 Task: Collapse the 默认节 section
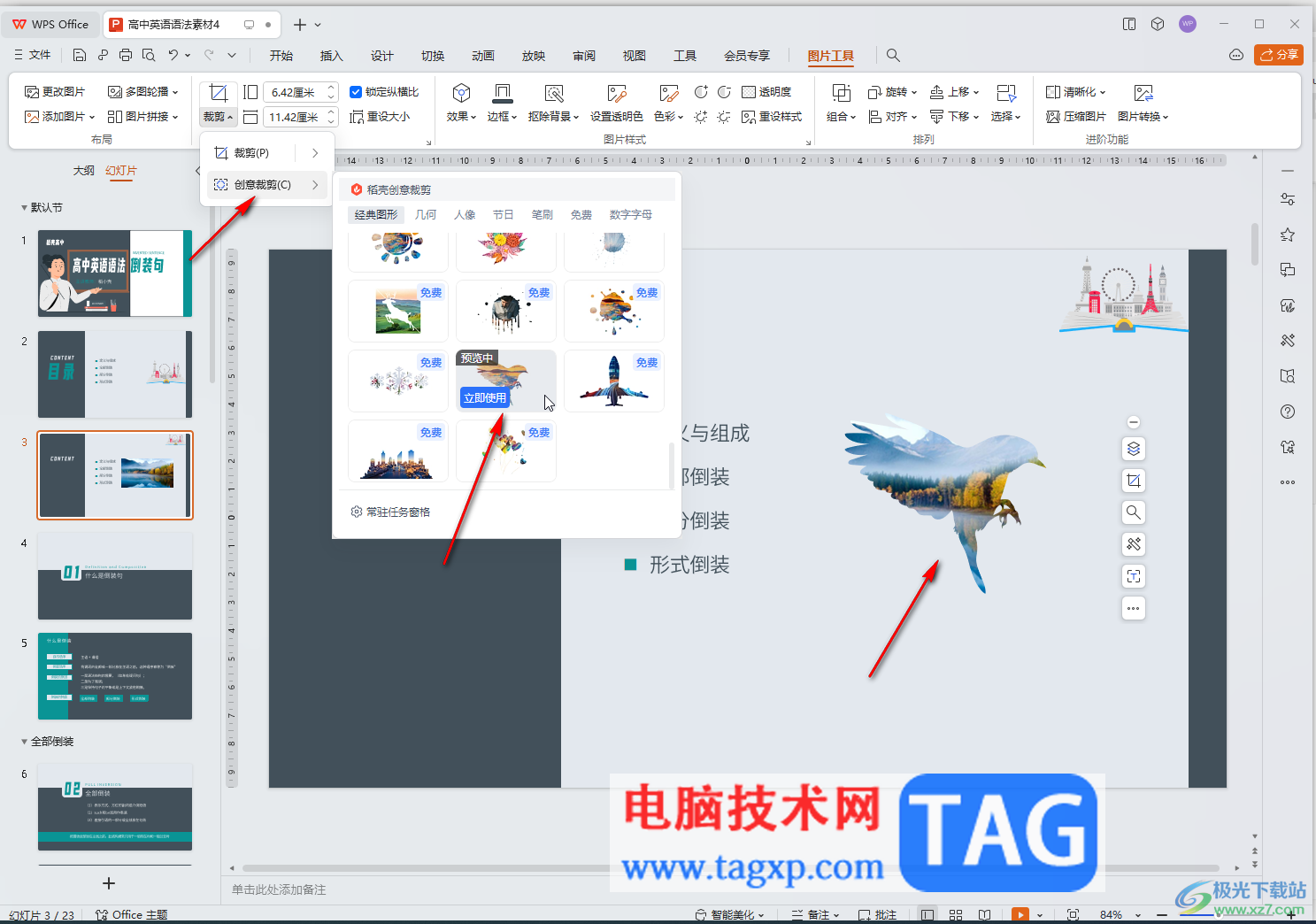point(25,208)
